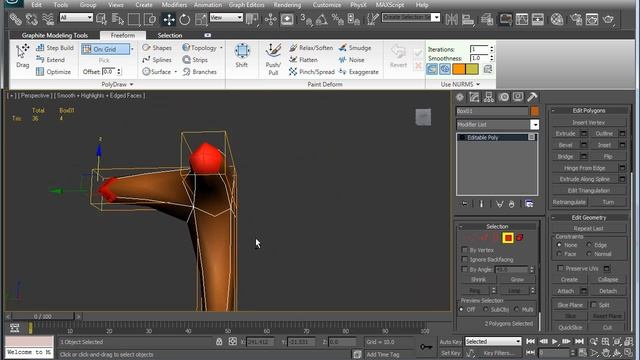The width and height of the screenshot is (640, 360).
Task: Enable the Split checkbox
Action: 594,305
